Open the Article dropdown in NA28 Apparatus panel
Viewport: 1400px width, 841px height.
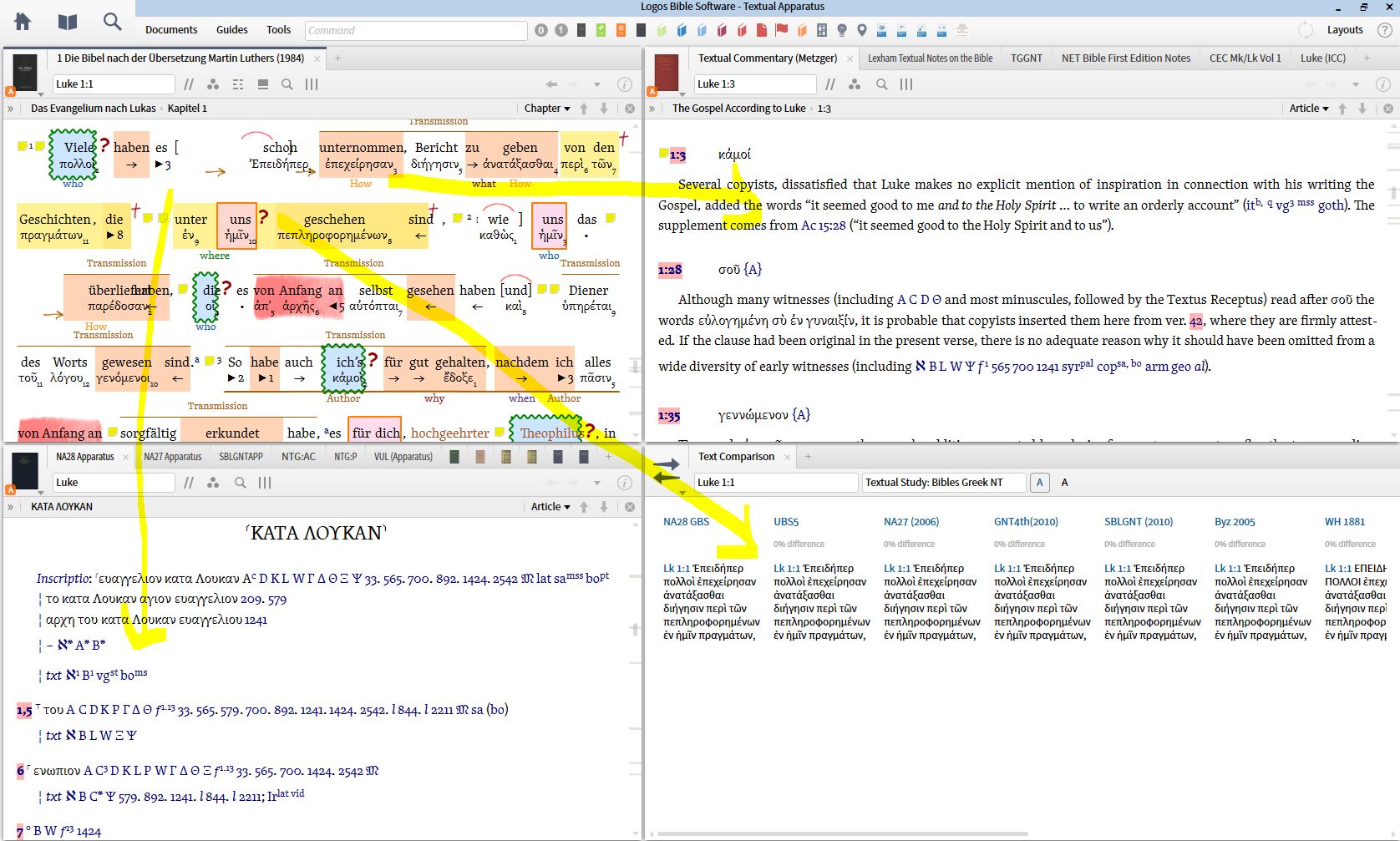pos(550,507)
